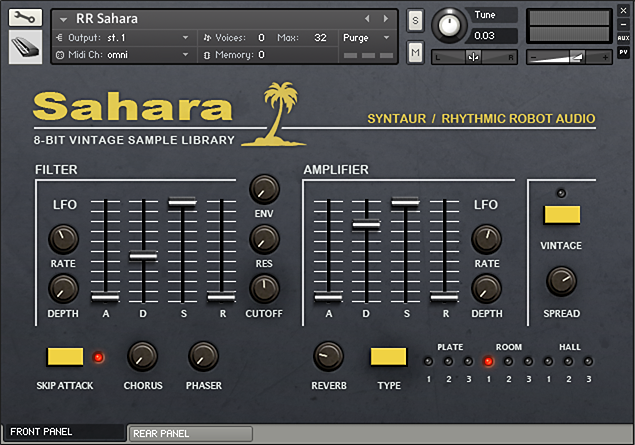Select Hall 3 reverb LED
Screen dimensions: 635x445
(588, 361)
